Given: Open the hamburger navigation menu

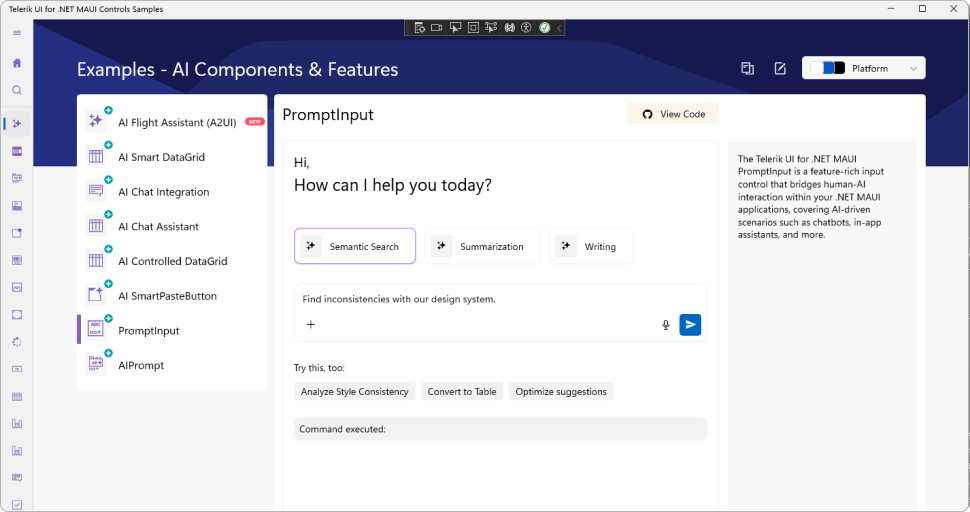Looking at the screenshot, I should click(x=17, y=33).
